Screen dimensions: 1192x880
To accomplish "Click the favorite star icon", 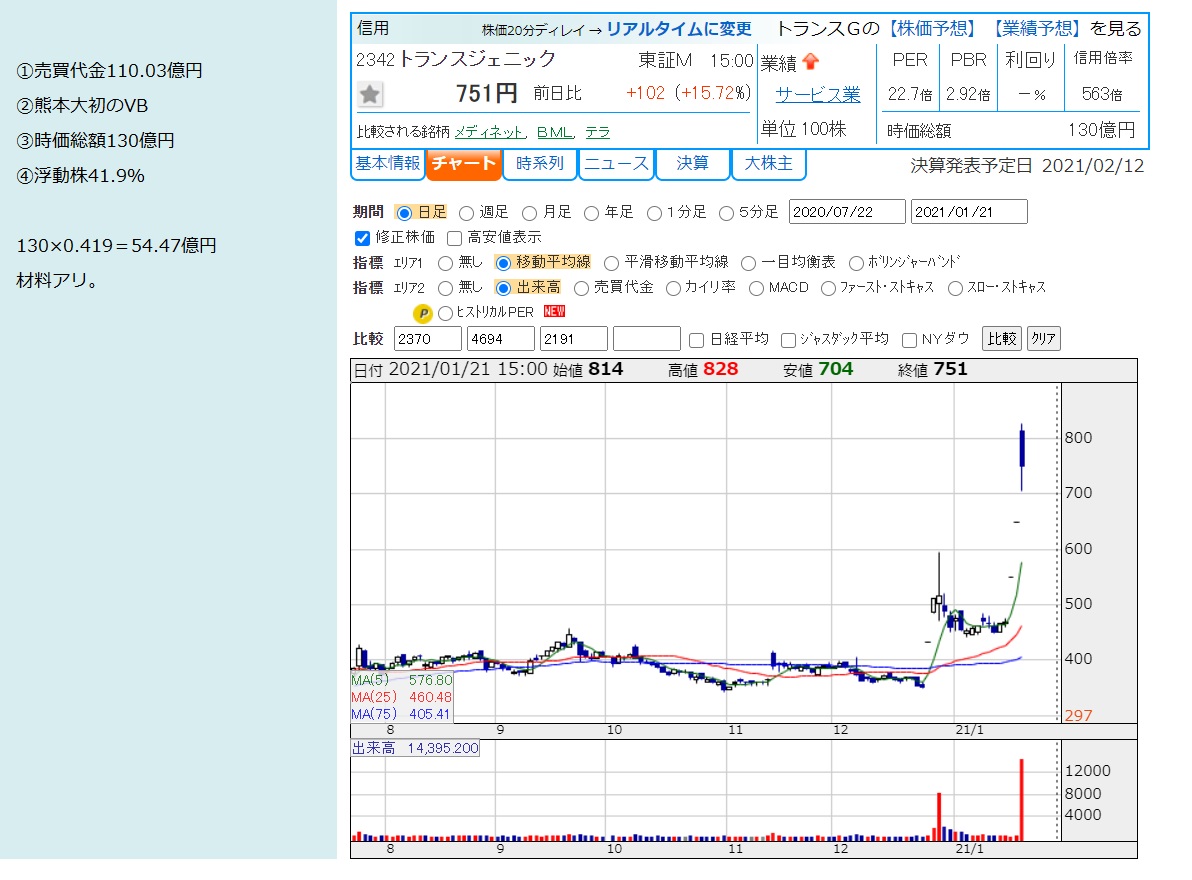I will [x=370, y=94].
